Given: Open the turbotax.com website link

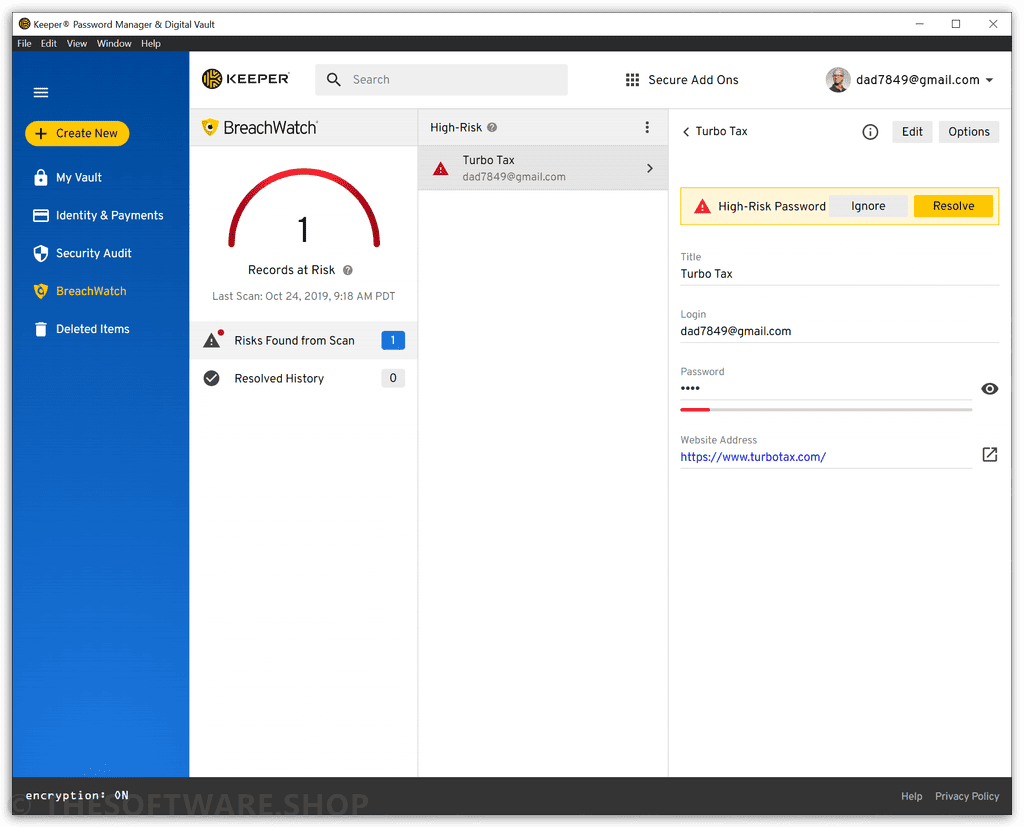Looking at the screenshot, I should tap(753, 457).
